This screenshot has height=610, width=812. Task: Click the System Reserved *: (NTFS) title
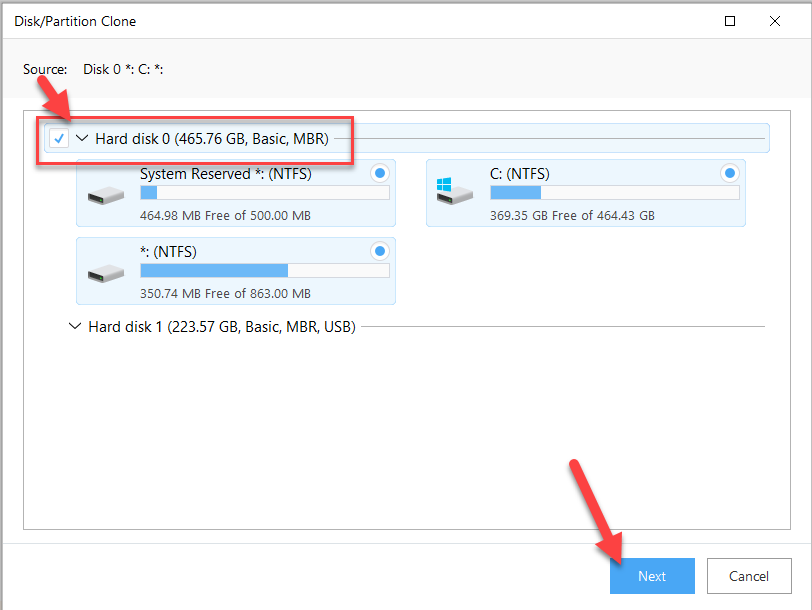click(x=226, y=174)
